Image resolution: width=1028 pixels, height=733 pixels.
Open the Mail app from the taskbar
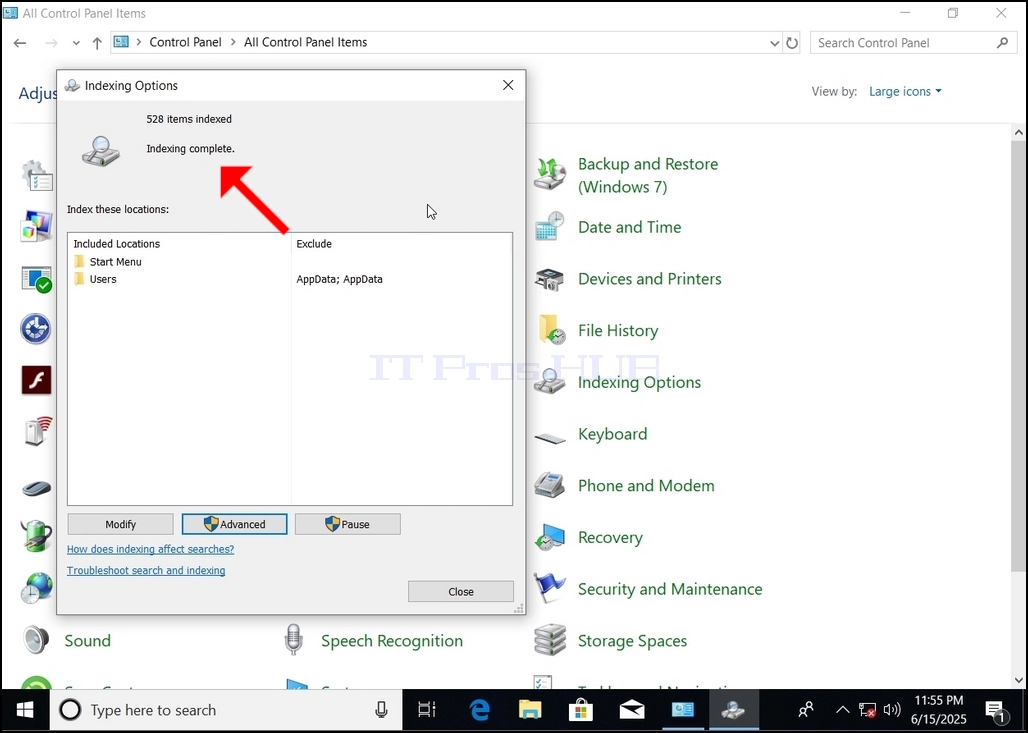point(632,710)
